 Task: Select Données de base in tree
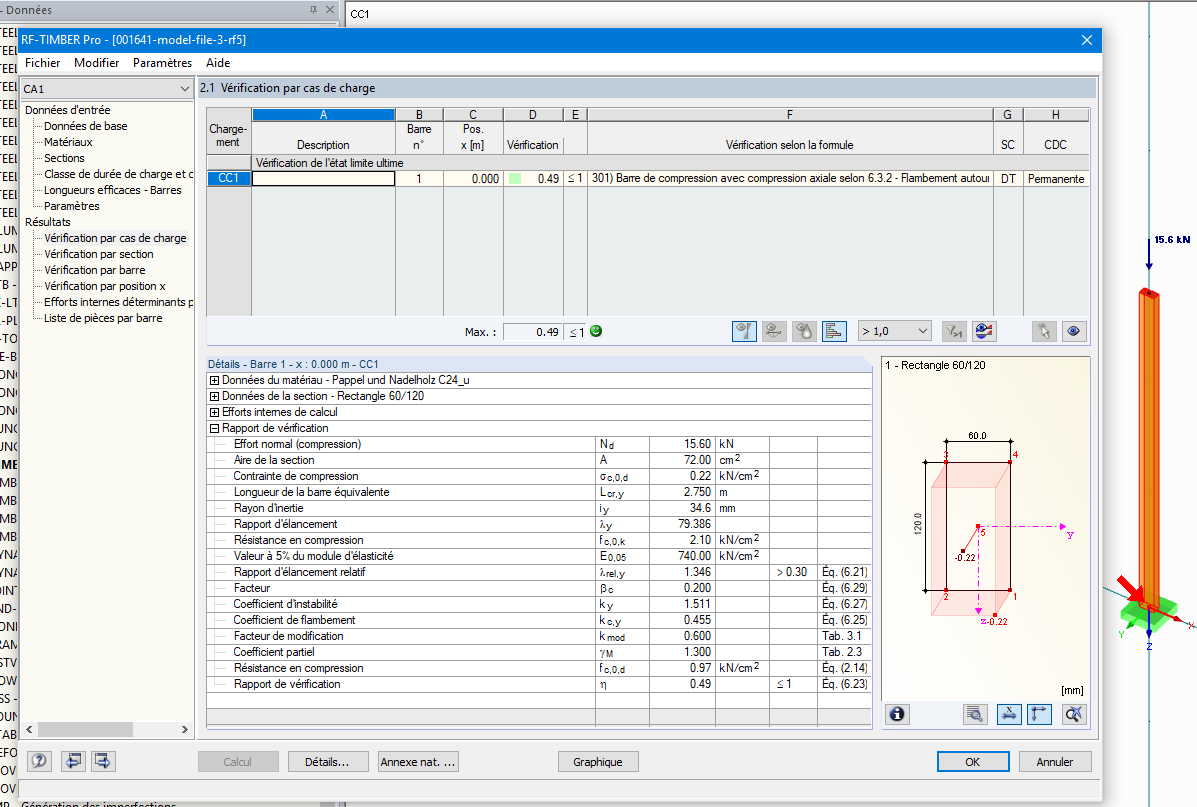(86, 126)
